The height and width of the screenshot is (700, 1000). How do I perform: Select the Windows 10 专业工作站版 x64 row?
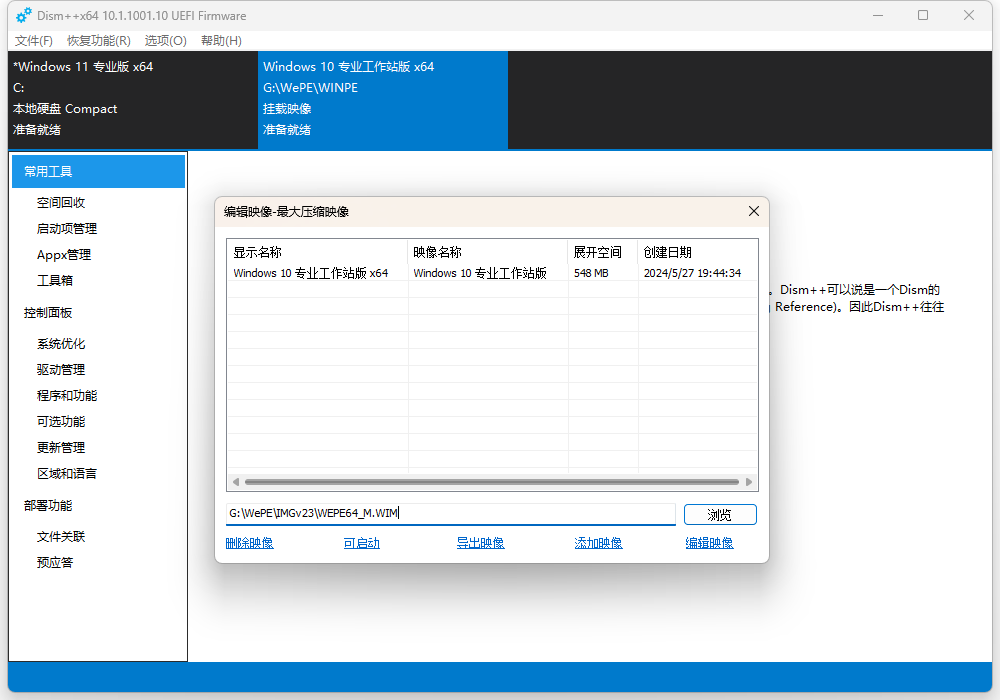[x=400, y=273]
